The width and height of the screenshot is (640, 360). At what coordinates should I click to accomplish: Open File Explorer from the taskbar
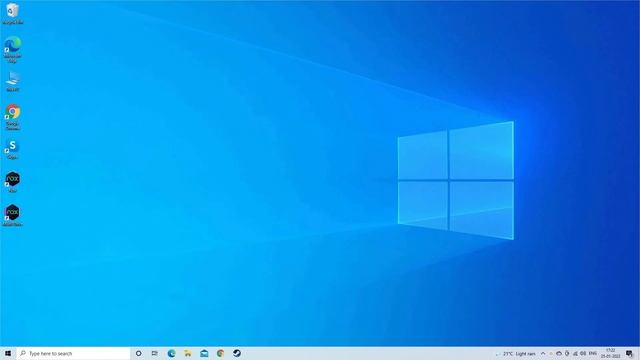click(188, 353)
